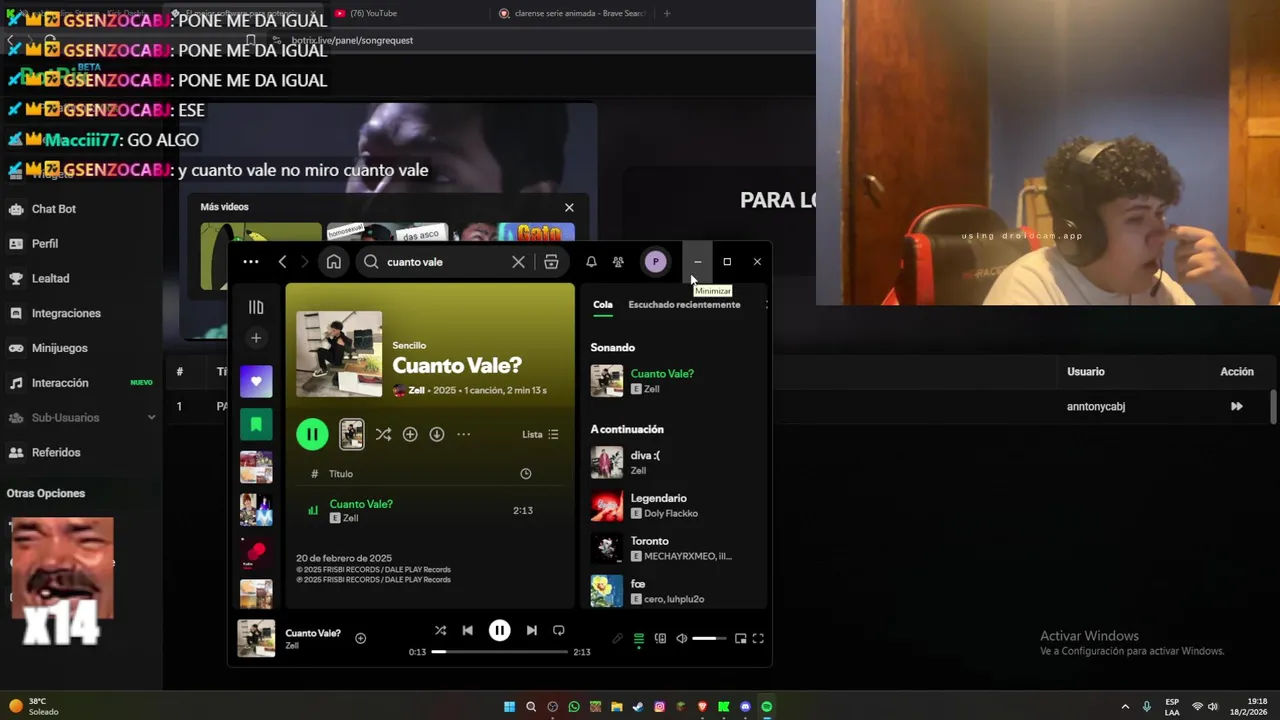Open Steam from the taskbar
Screen dimensions: 1280x720
coord(638,707)
